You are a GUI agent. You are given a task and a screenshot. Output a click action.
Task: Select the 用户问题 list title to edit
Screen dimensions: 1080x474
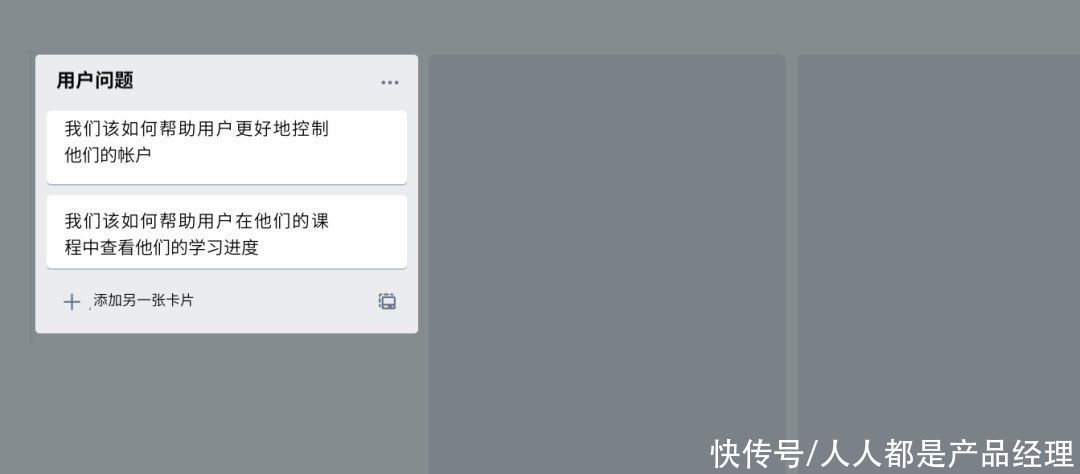[x=95, y=81]
